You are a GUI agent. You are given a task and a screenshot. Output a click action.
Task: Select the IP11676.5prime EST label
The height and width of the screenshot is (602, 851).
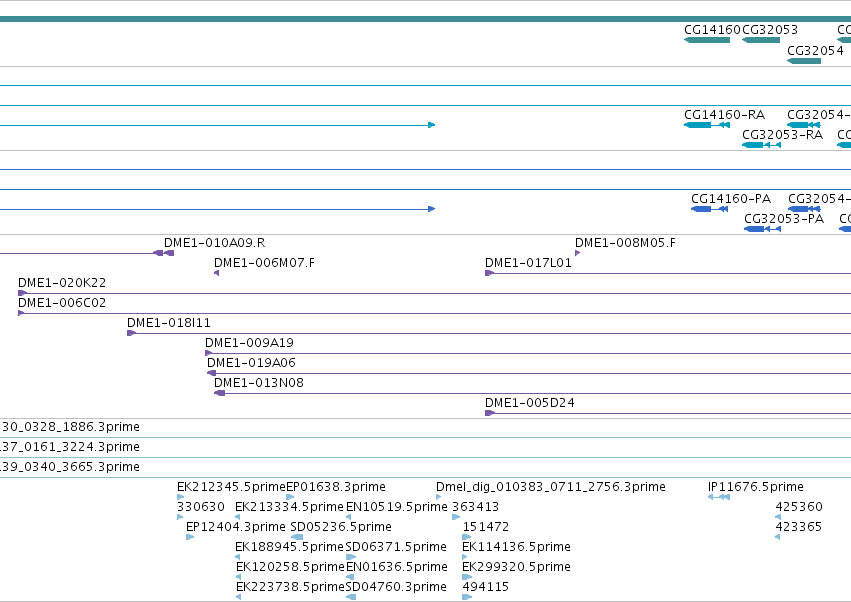[755, 487]
